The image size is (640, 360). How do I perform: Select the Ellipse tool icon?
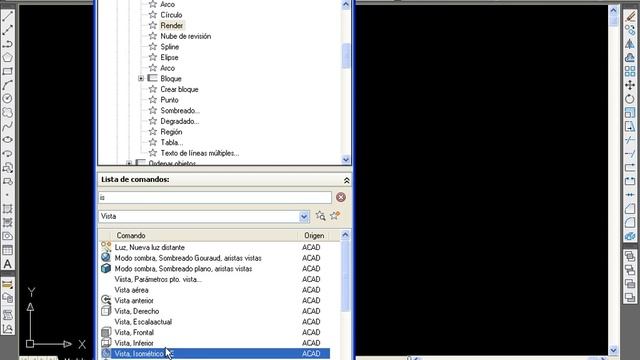point(7,140)
